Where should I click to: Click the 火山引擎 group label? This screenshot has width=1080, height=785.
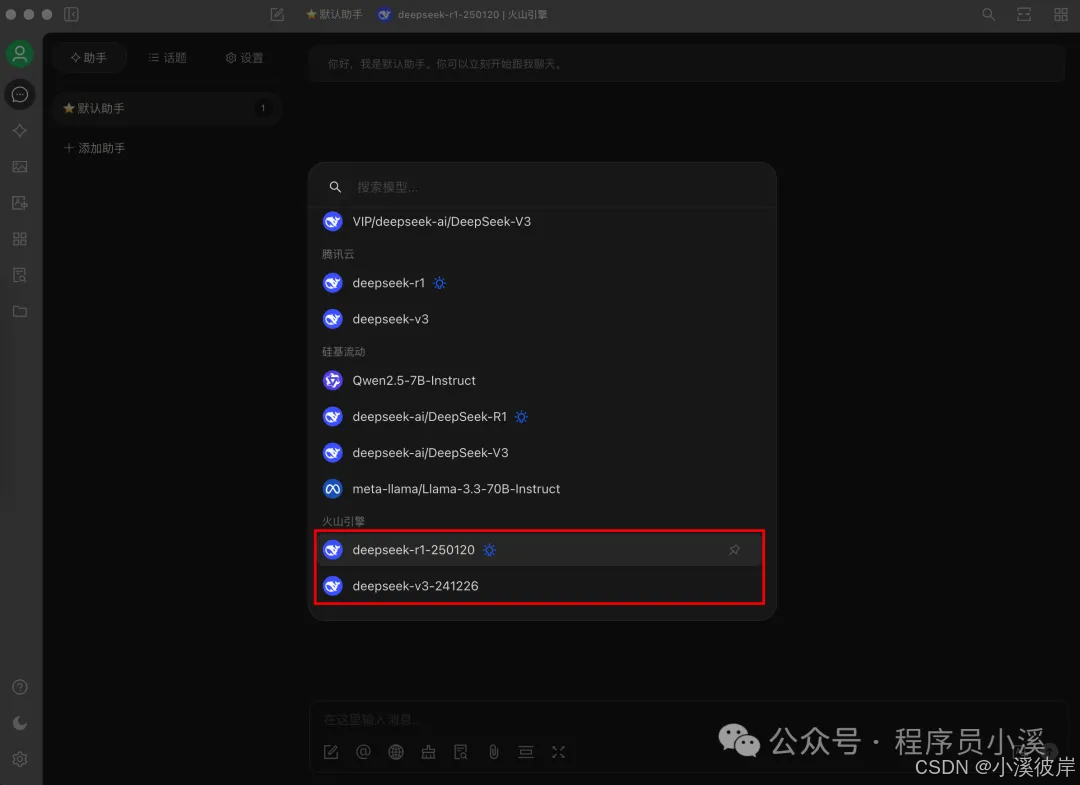343,521
